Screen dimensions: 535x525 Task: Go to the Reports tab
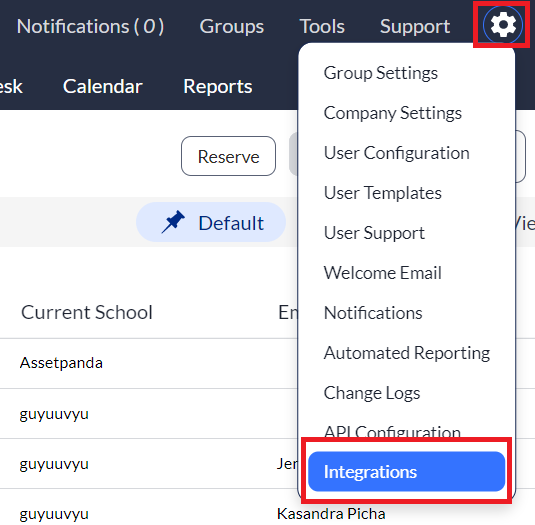(218, 86)
